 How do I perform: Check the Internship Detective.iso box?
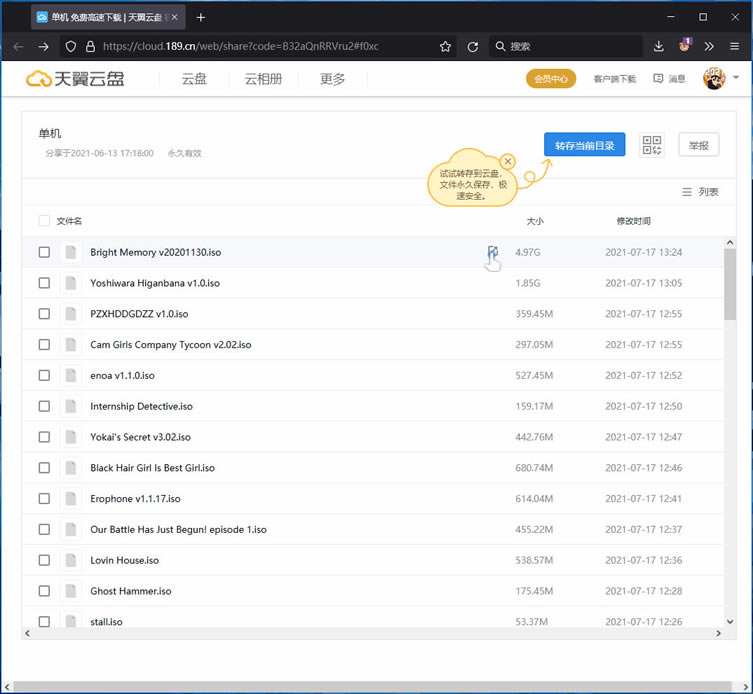44,406
